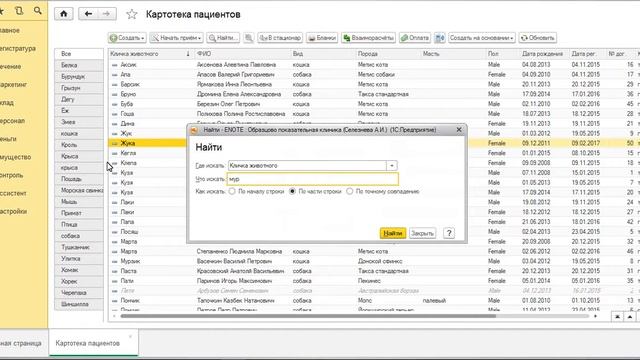Open the Маркетинг section in sidebar
The height and width of the screenshot is (360, 640).
point(13,84)
